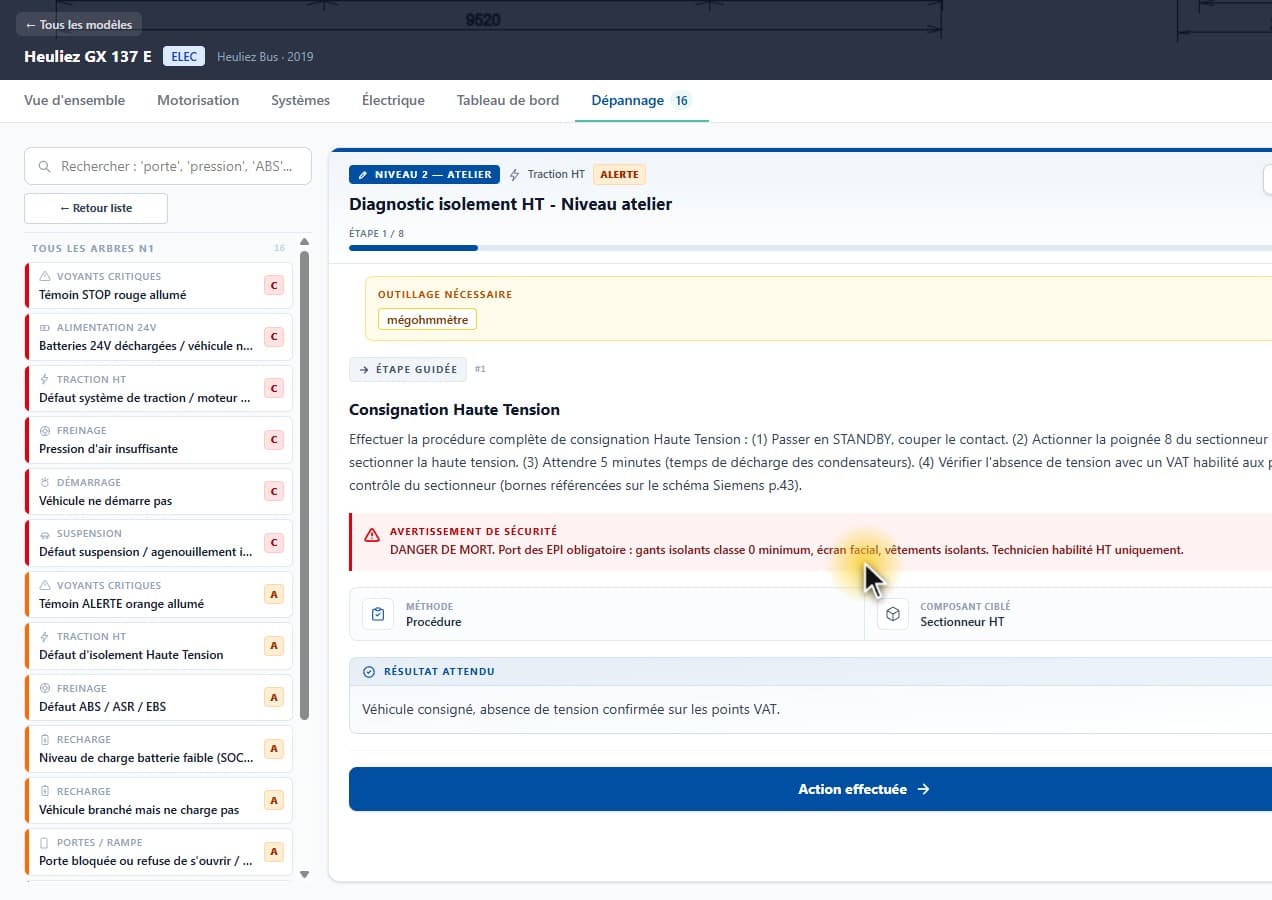This screenshot has height=900, width=1272.
Task: Click A badge on Défaut ABS row
Action: point(273,697)
